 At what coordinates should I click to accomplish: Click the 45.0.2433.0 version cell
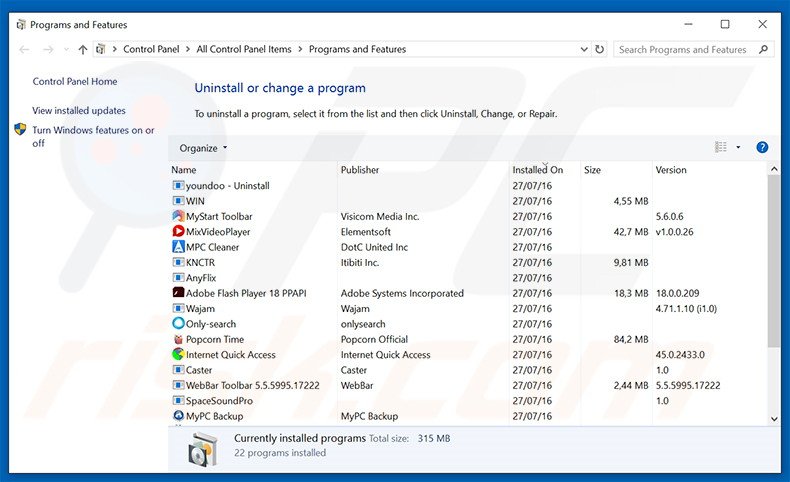(x=680, y=355)
